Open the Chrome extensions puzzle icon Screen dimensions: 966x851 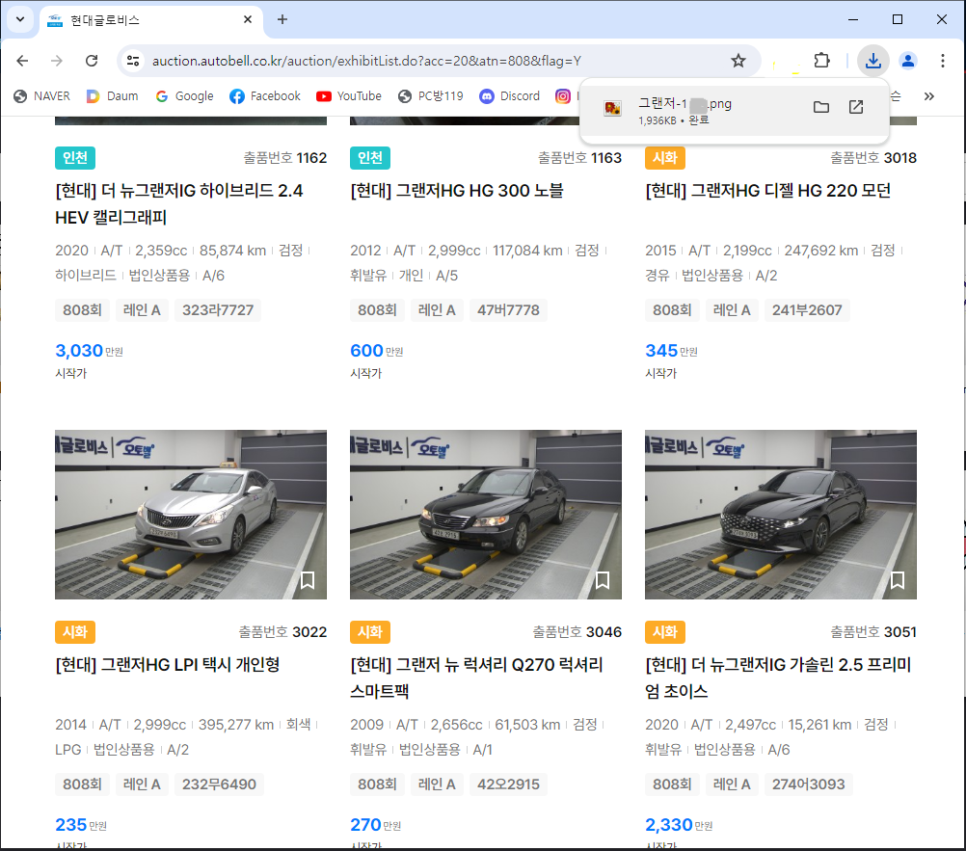pyautogui.click(x=821, y=61)
